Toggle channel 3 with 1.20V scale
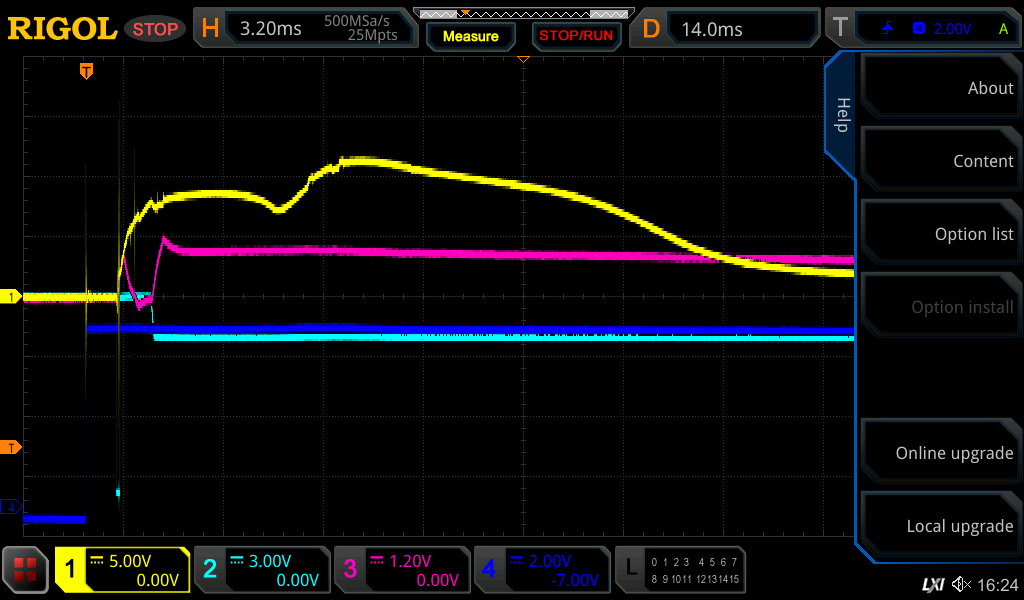This screenshot has height=600, width=1024. click(400, 570)
